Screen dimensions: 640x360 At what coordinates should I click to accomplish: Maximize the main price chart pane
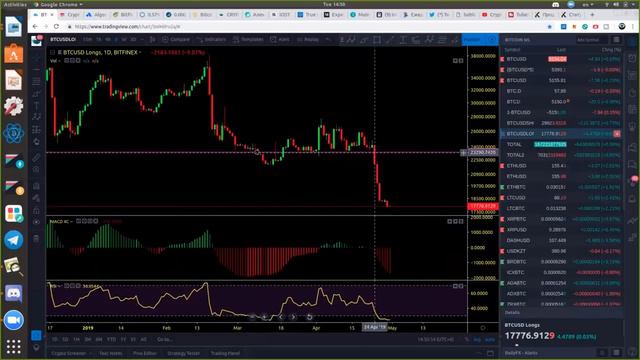461,61
